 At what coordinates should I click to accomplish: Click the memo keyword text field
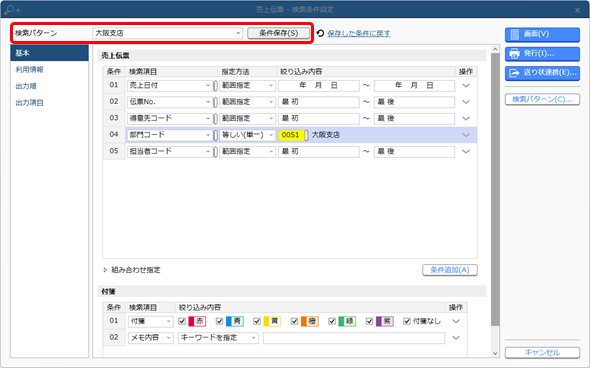click(354, 338)
